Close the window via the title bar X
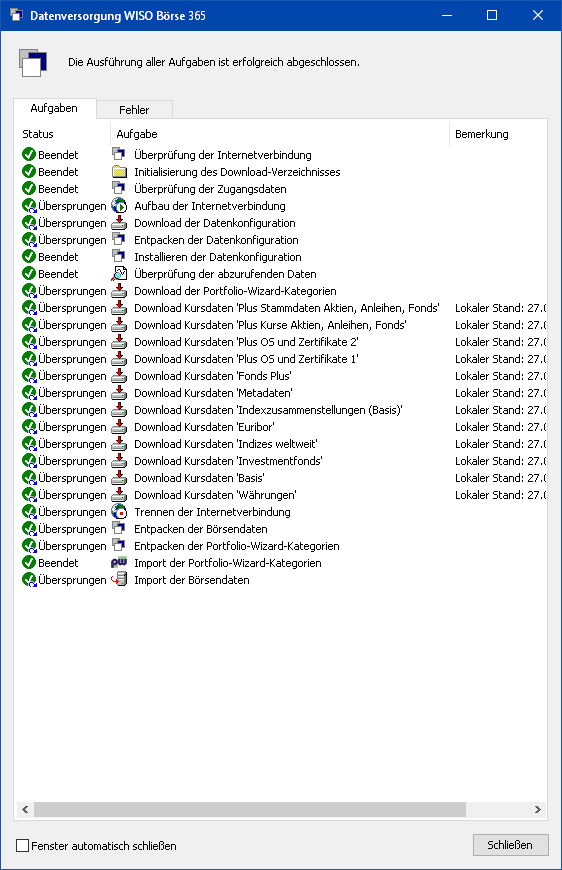Image resolution: width=562 pixels, height=870 pixels. click(538, 15)
